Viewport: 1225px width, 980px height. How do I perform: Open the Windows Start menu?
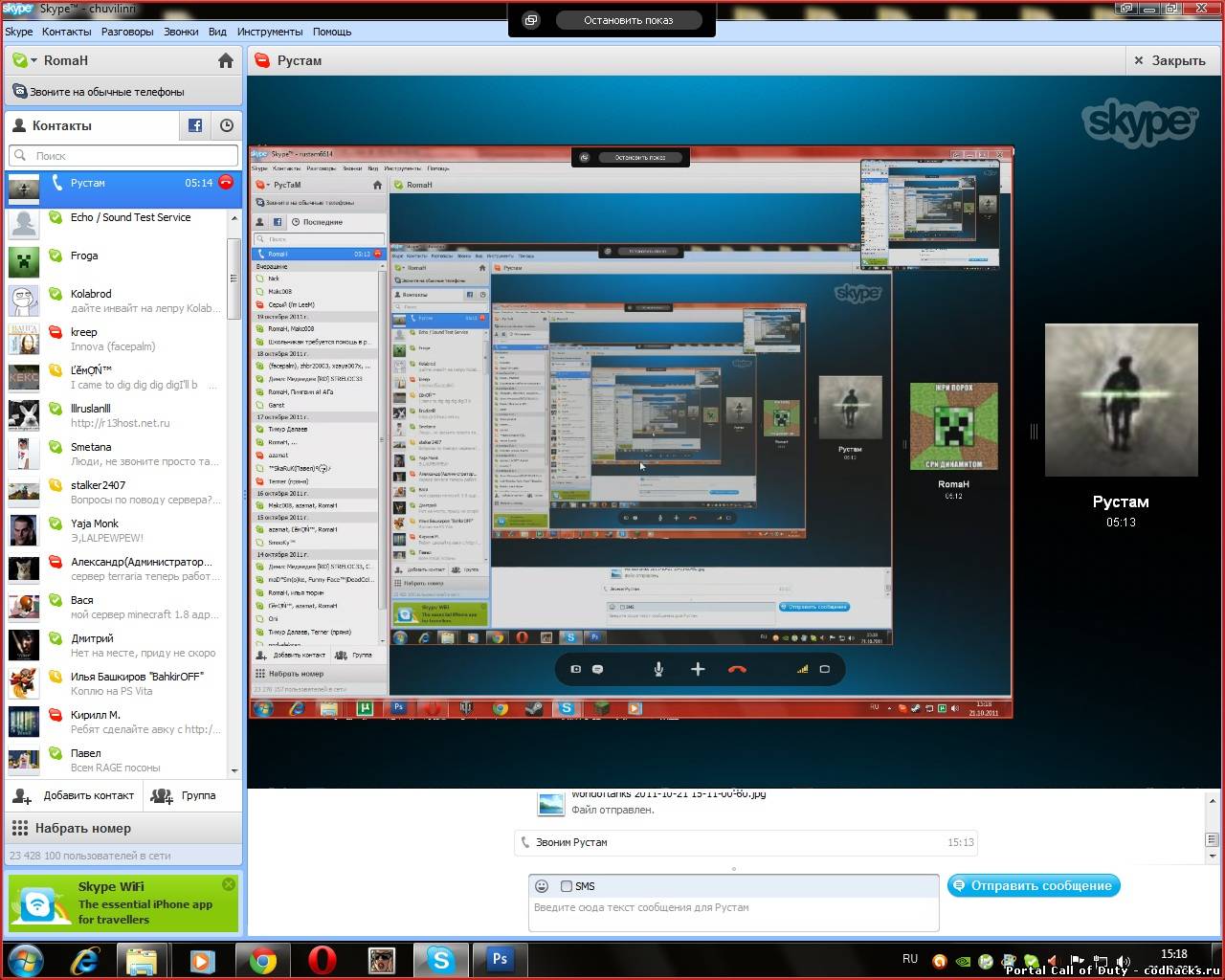coord(25,960)
